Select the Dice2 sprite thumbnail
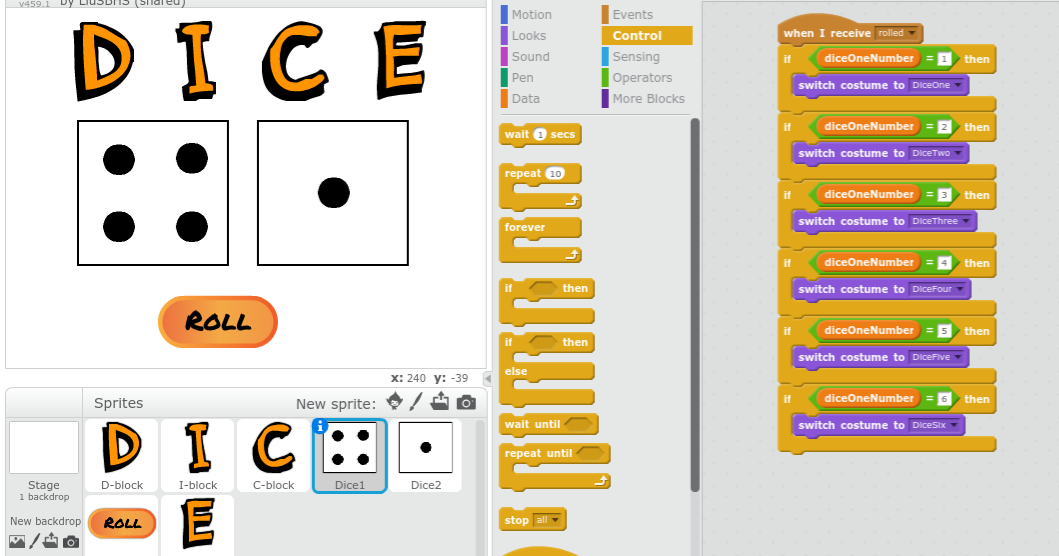The height and width of the screenshot is (556, 1059). (426, 455)
